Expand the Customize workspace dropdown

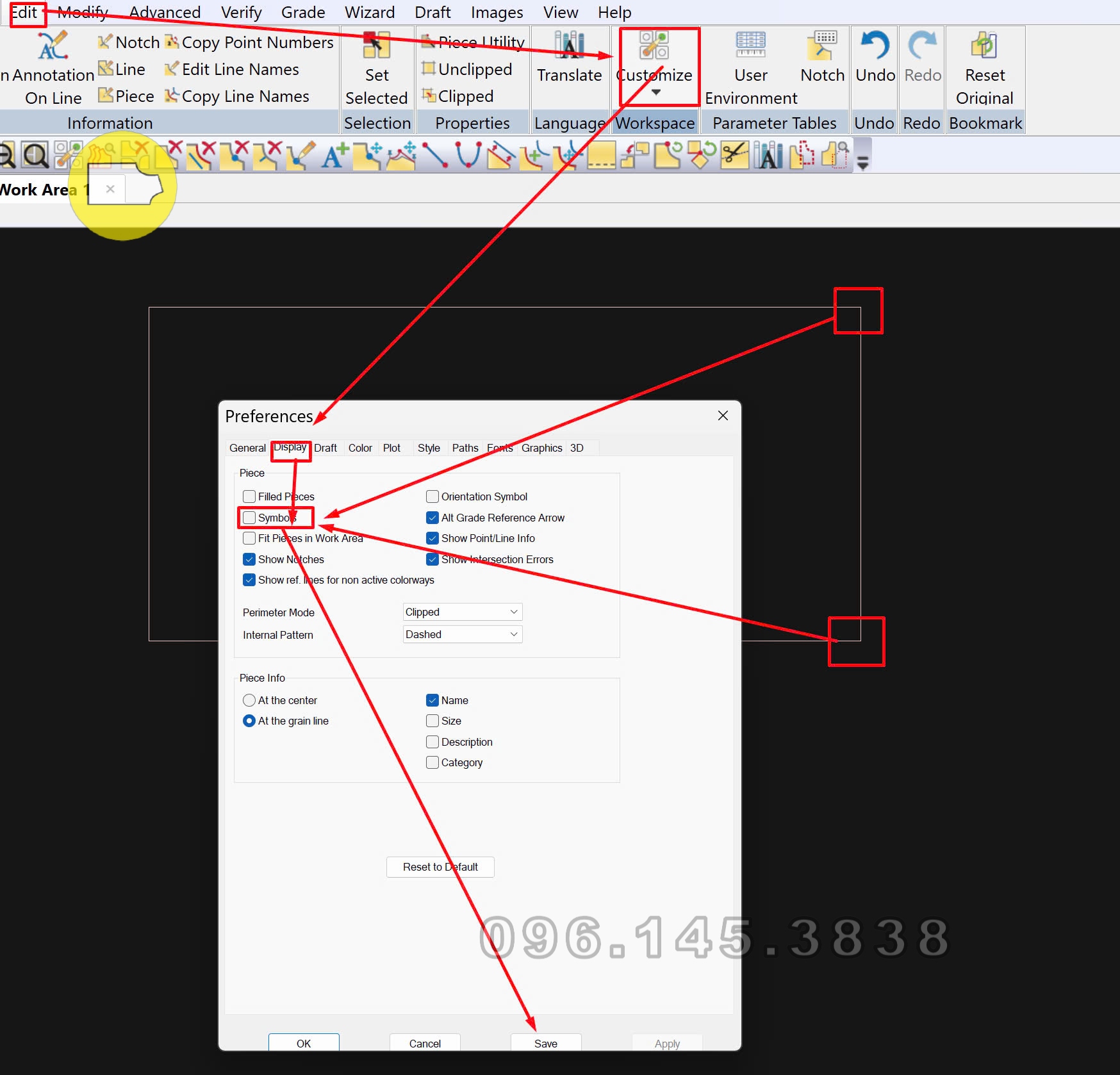(x=655, y=93)
